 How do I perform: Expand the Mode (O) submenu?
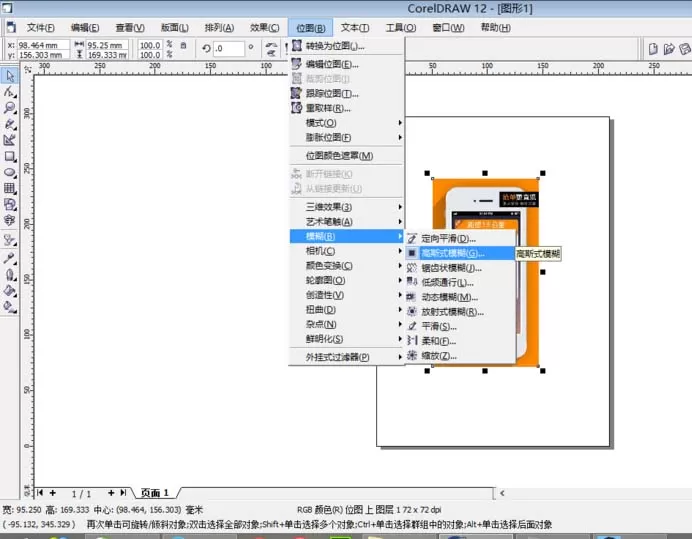(346, 122)
